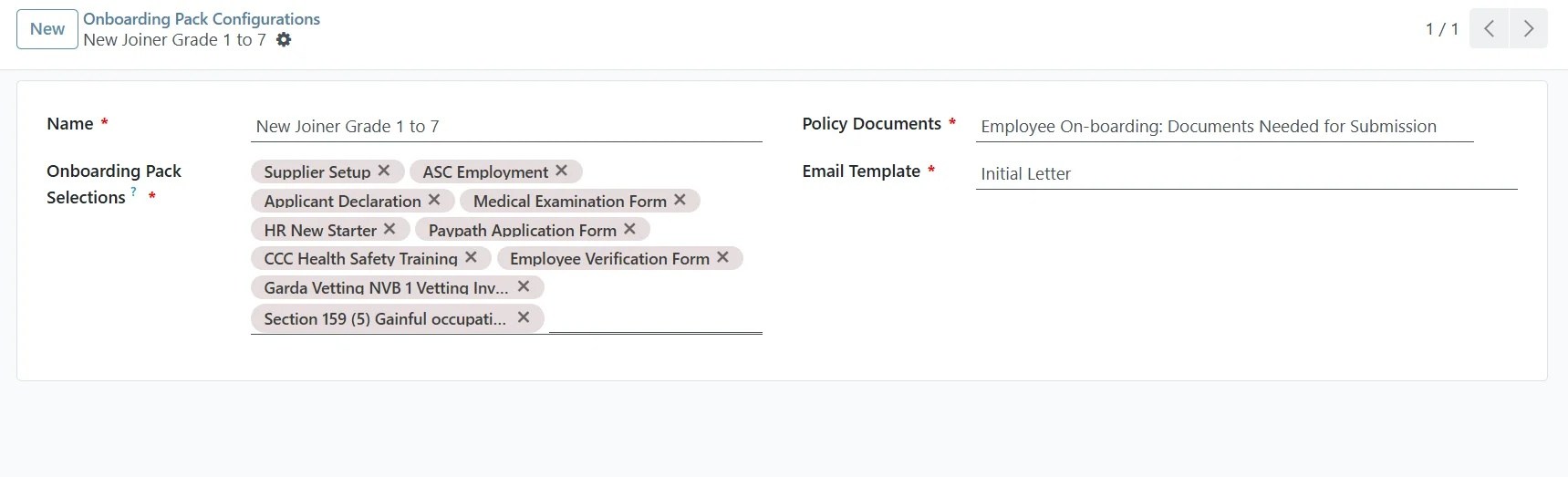Remove the Supplier Setup tag
Viewport: 1568px width, 477px height.
(x=384, y=171)
